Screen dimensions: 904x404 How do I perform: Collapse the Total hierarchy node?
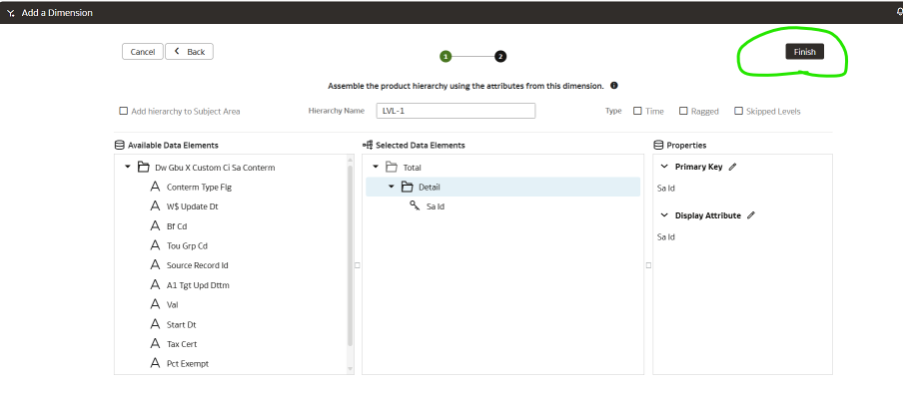375,167
